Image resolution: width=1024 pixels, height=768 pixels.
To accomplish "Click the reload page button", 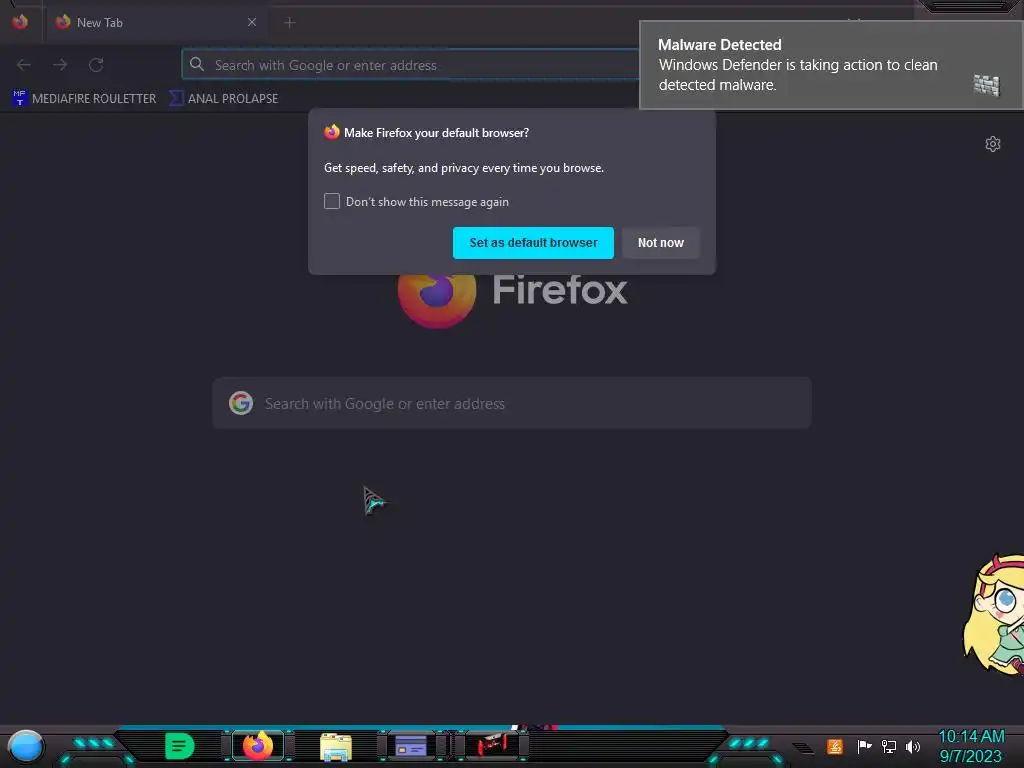I will [96, 65].
